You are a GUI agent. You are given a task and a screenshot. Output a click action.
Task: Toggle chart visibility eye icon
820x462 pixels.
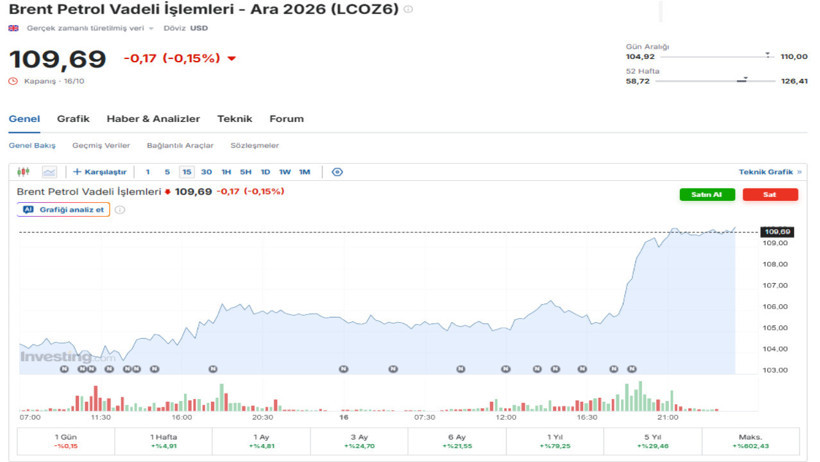coord(337,172)
